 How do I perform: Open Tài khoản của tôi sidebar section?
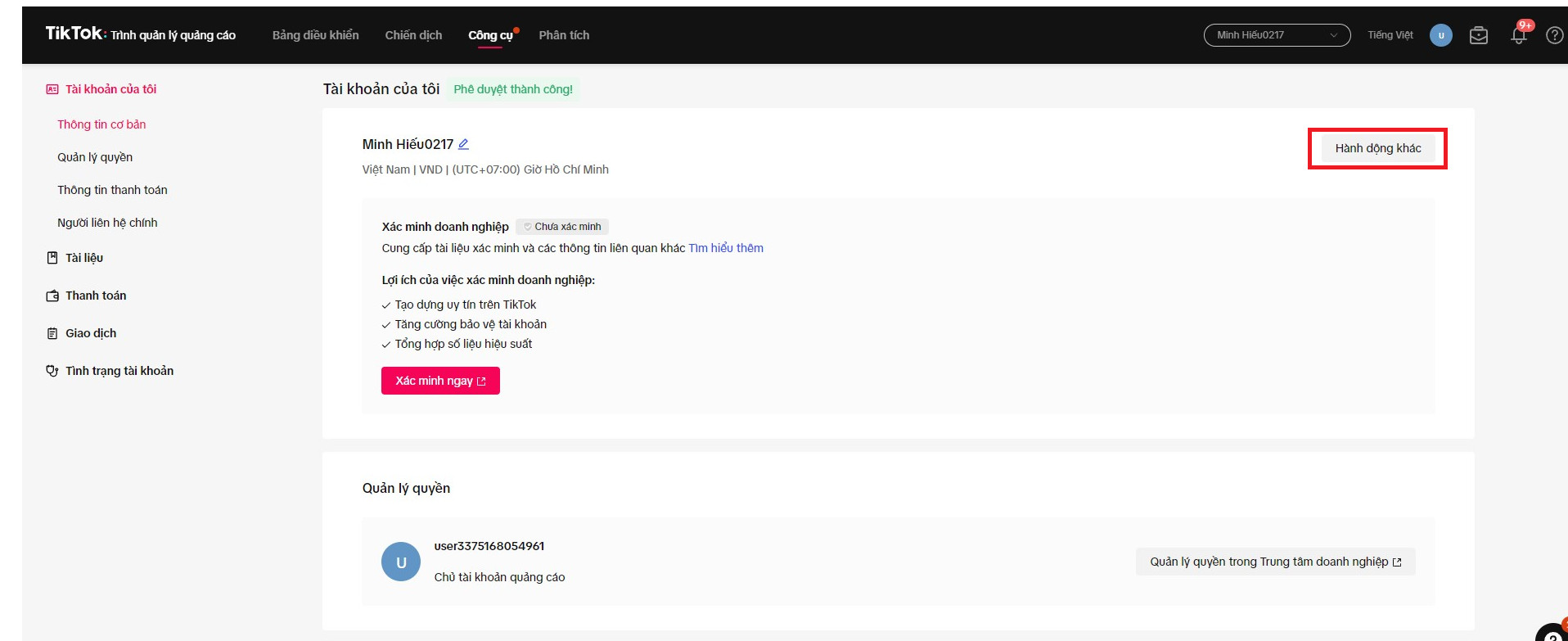click(110, 89)
